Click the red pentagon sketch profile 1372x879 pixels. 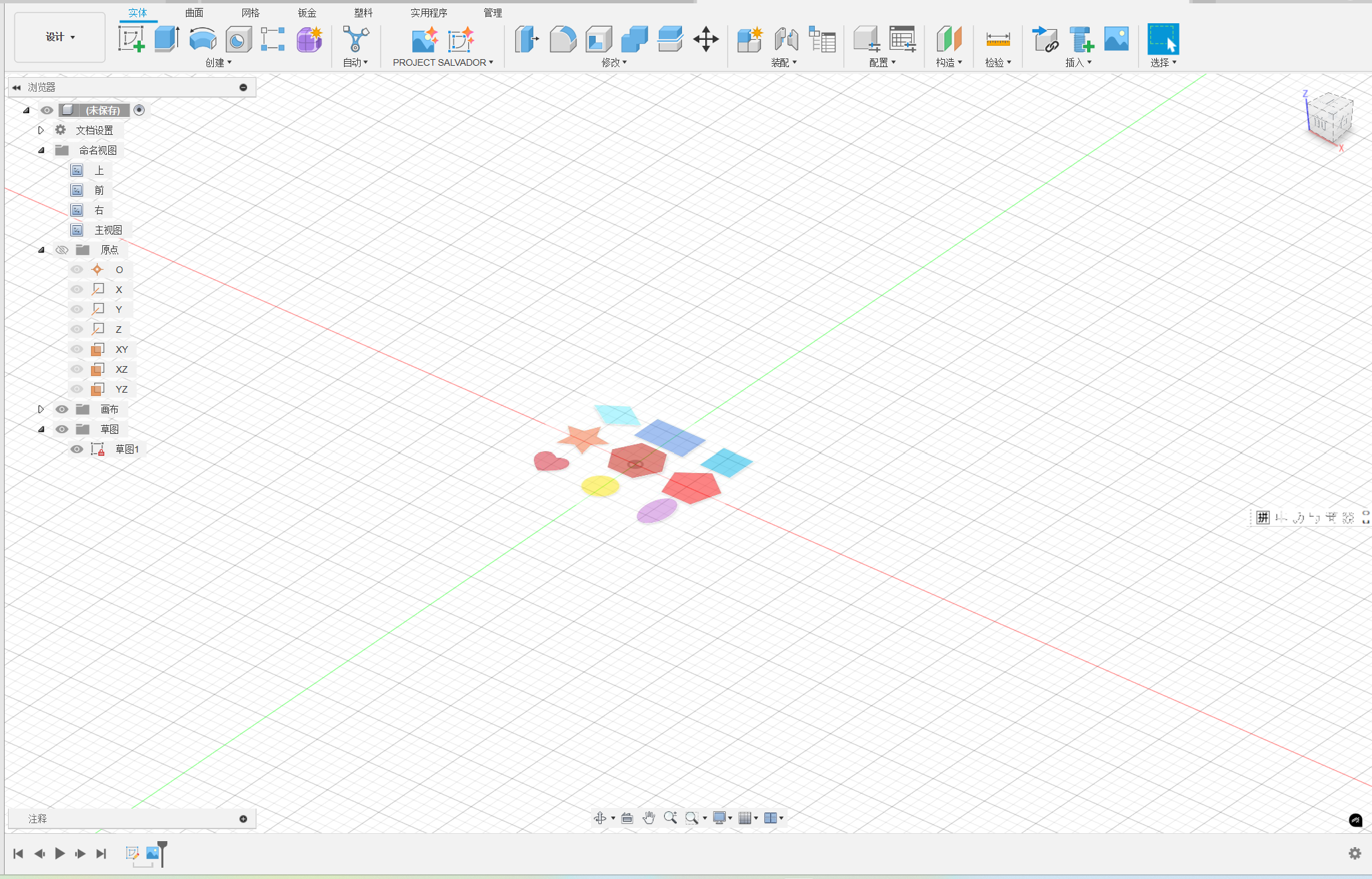(691, 488)
